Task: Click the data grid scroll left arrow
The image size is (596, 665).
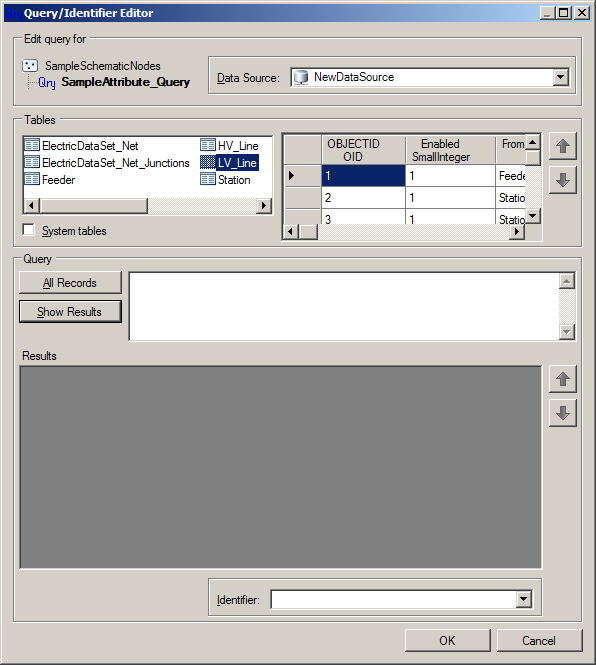Action: 290,232
